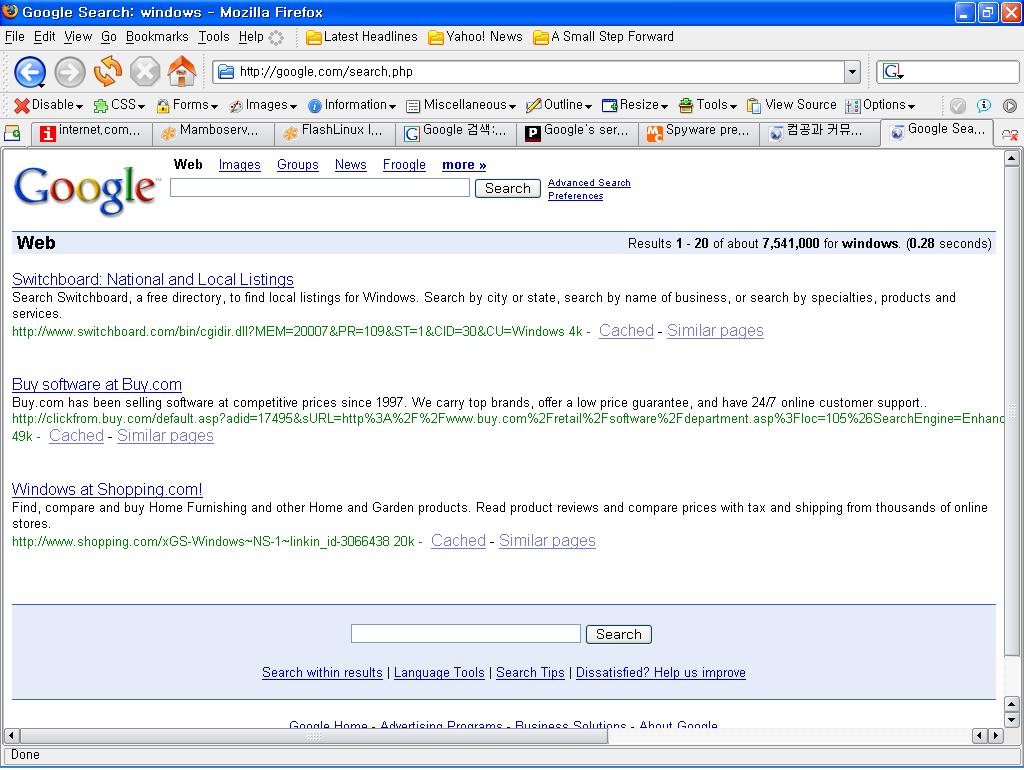Viewport: 1024px width, 770px height.
Task: Open Windows at Shopping.com! result
Action: pos(107,489)
